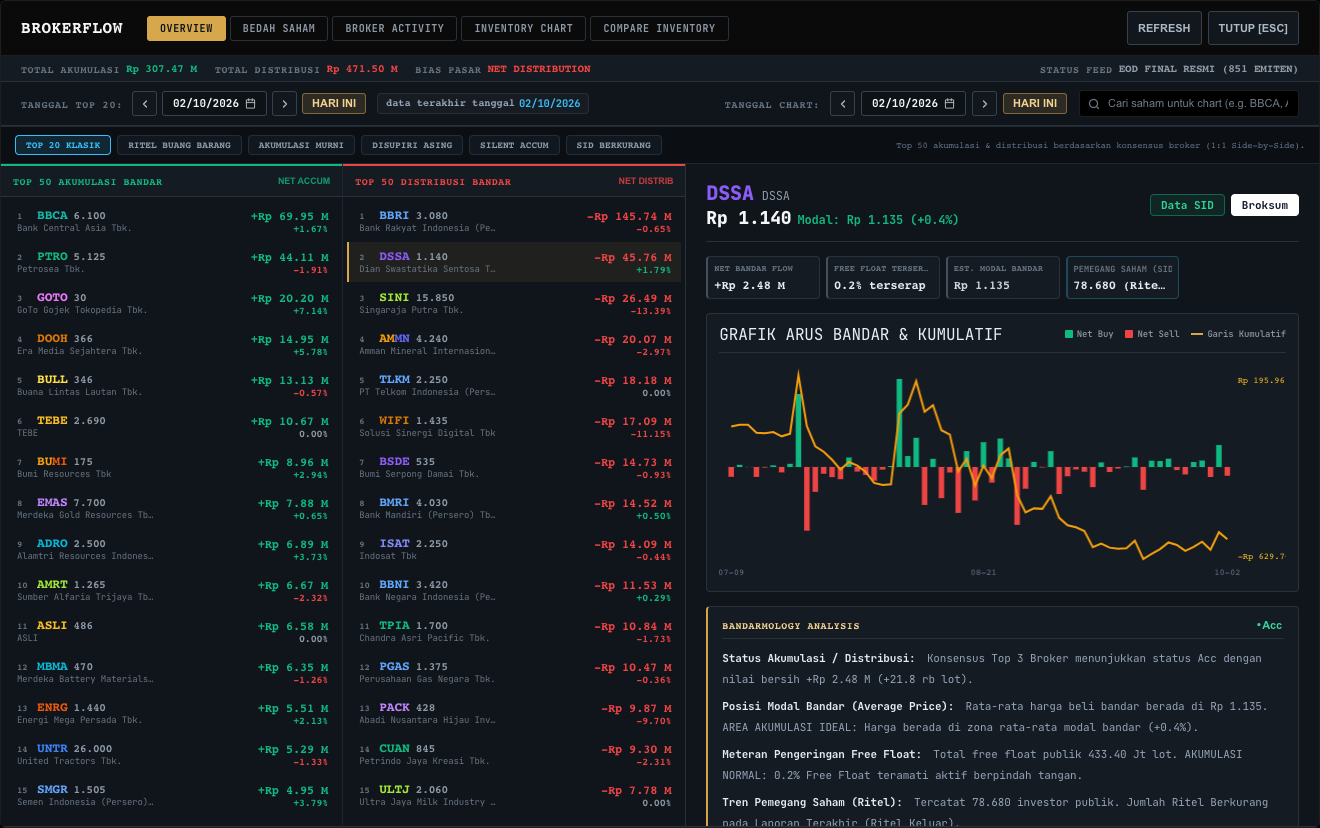Click the Net Buy legend swatch
1320x828 pixels.
point(1068,334)
